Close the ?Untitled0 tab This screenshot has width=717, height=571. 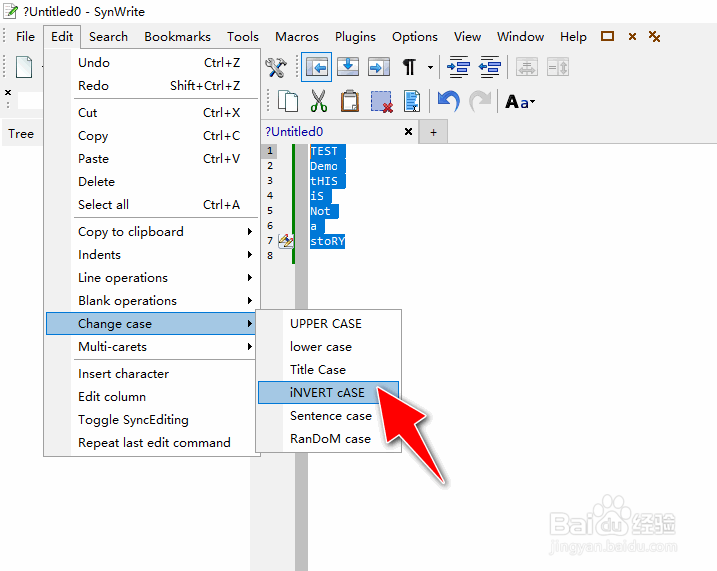point(408,132)
